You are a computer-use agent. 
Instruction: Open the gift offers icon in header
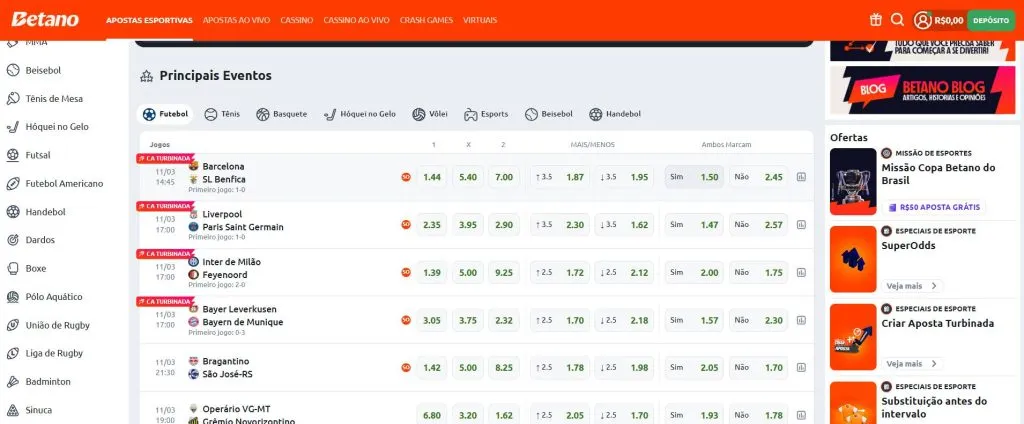(876, 20)
